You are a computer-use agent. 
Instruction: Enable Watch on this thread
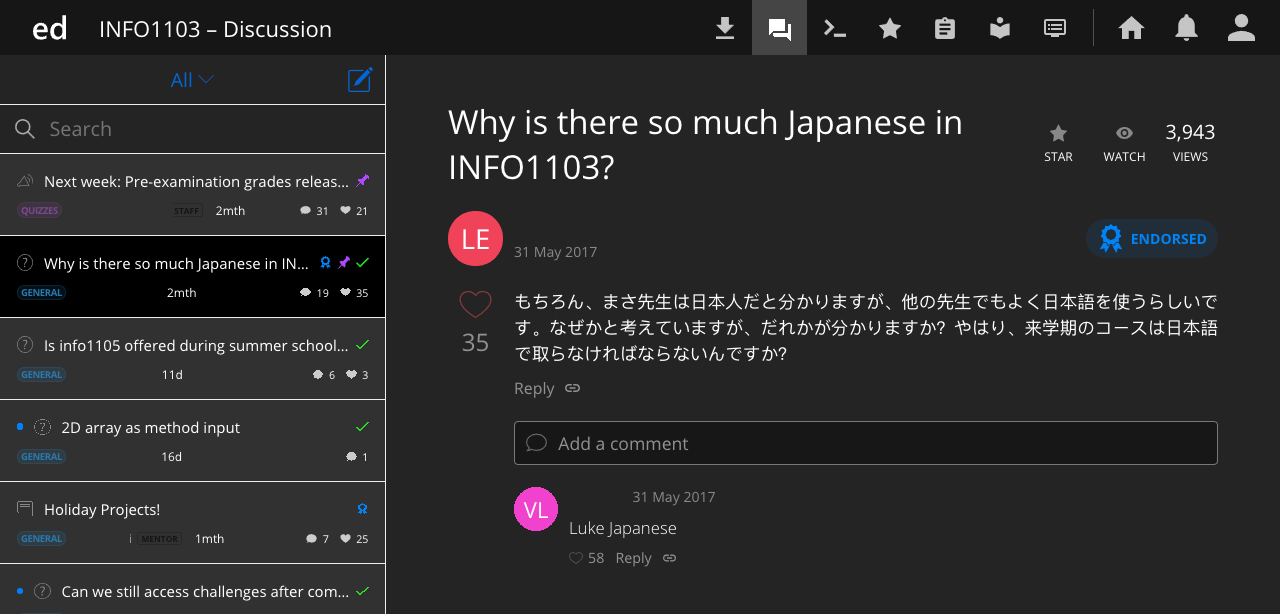coord(1124,141)
